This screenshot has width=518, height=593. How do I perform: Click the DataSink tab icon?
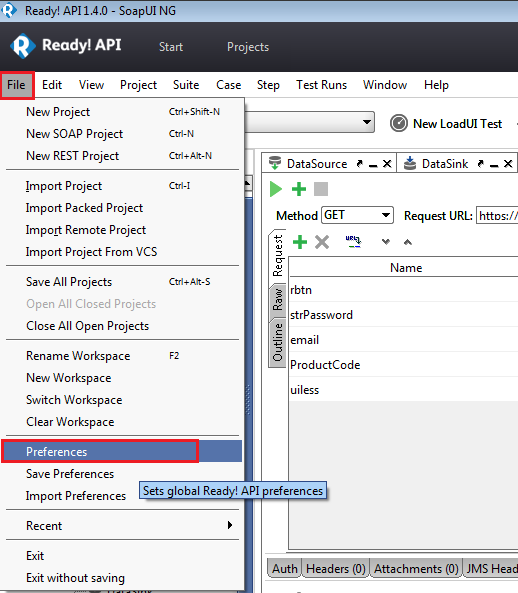[410, 163]
